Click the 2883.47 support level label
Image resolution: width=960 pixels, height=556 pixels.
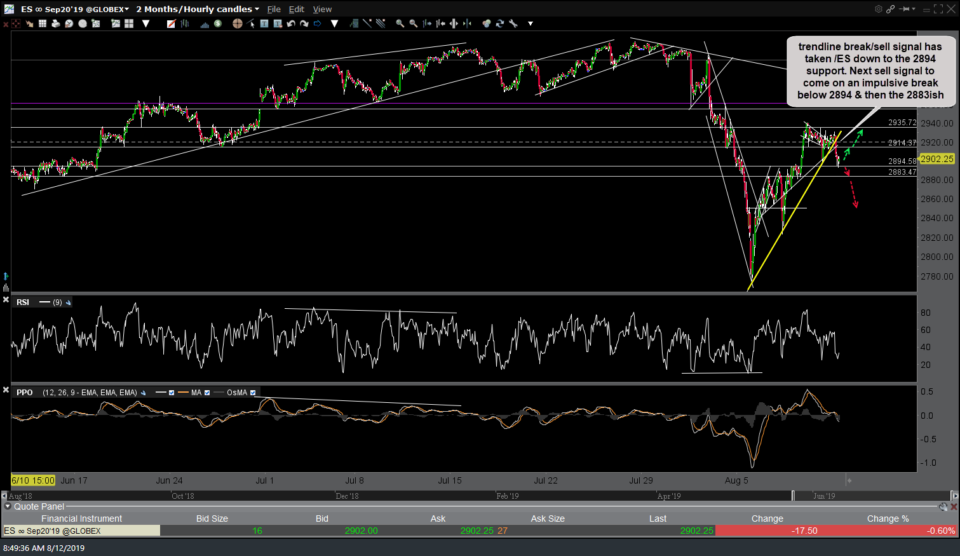902,172
